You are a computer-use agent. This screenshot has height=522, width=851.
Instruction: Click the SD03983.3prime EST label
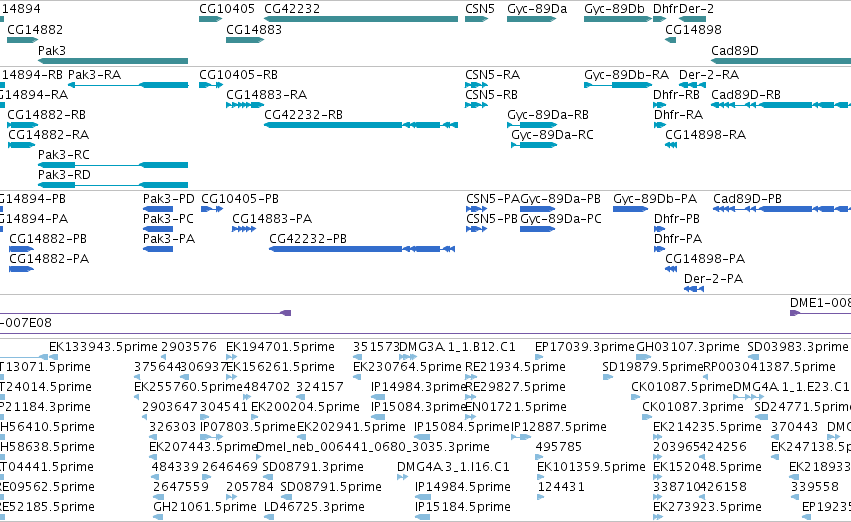point(797,347)
